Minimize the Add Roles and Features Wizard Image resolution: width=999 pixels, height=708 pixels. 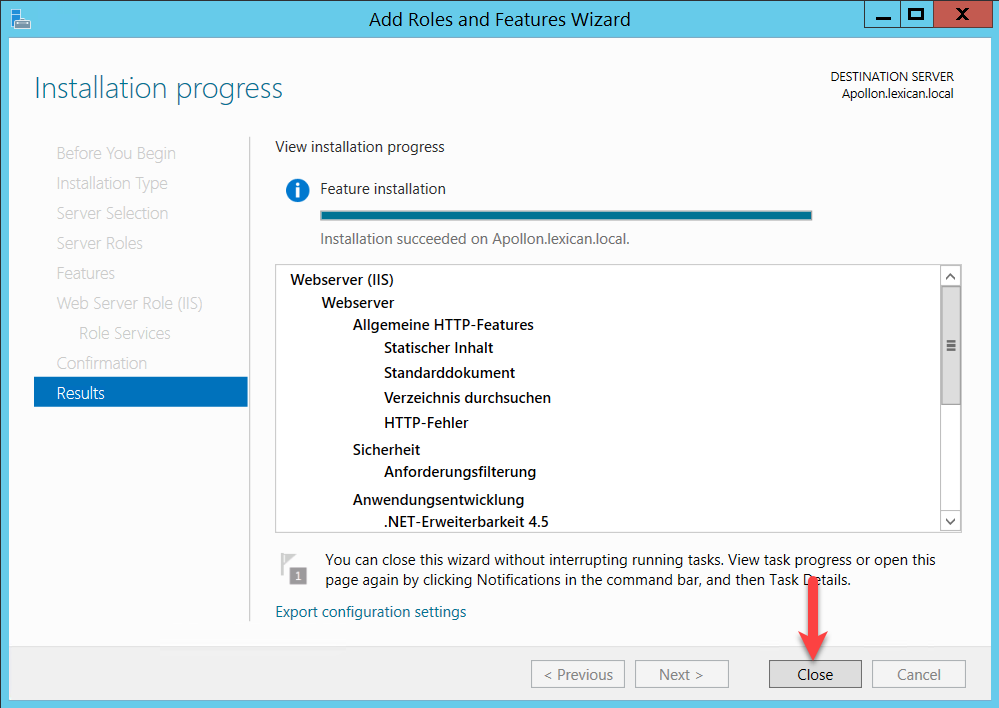880,15
